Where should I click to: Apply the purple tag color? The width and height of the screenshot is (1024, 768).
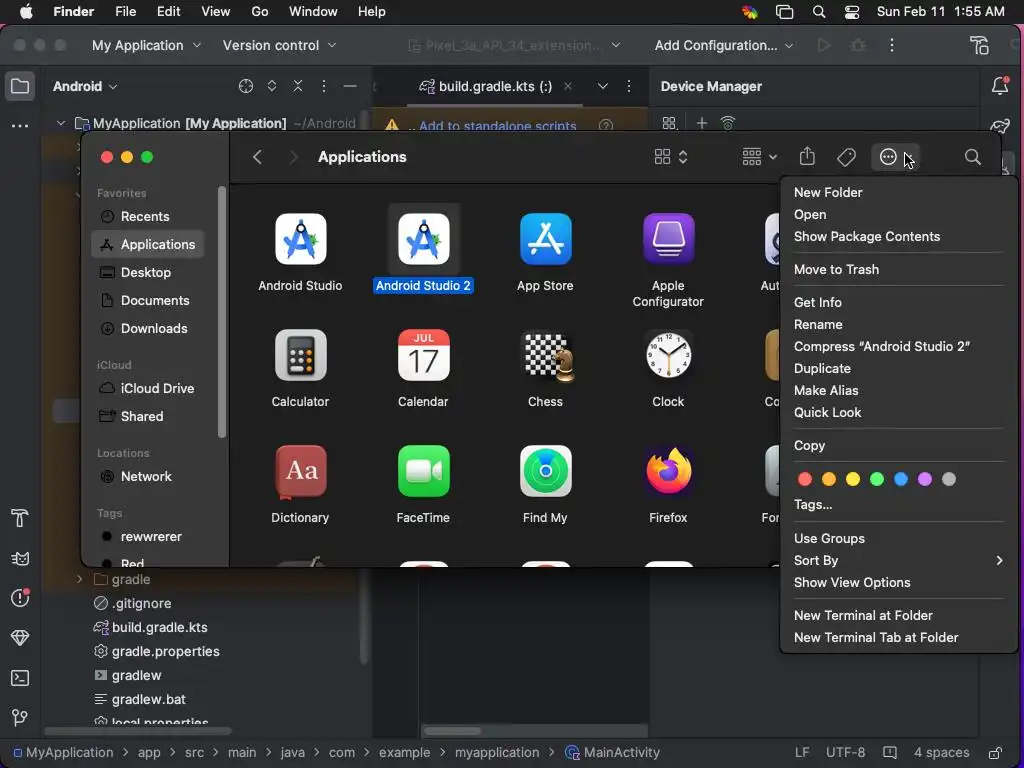click(925, 479)
